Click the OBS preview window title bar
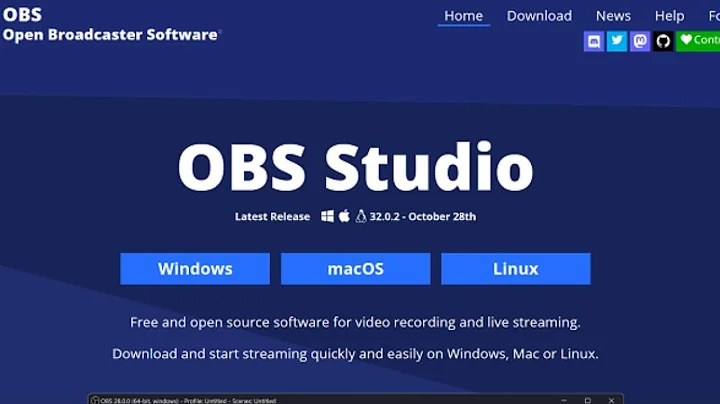This screenshot has width=720, height=404. pyautogui.click(x=355, y=399)
